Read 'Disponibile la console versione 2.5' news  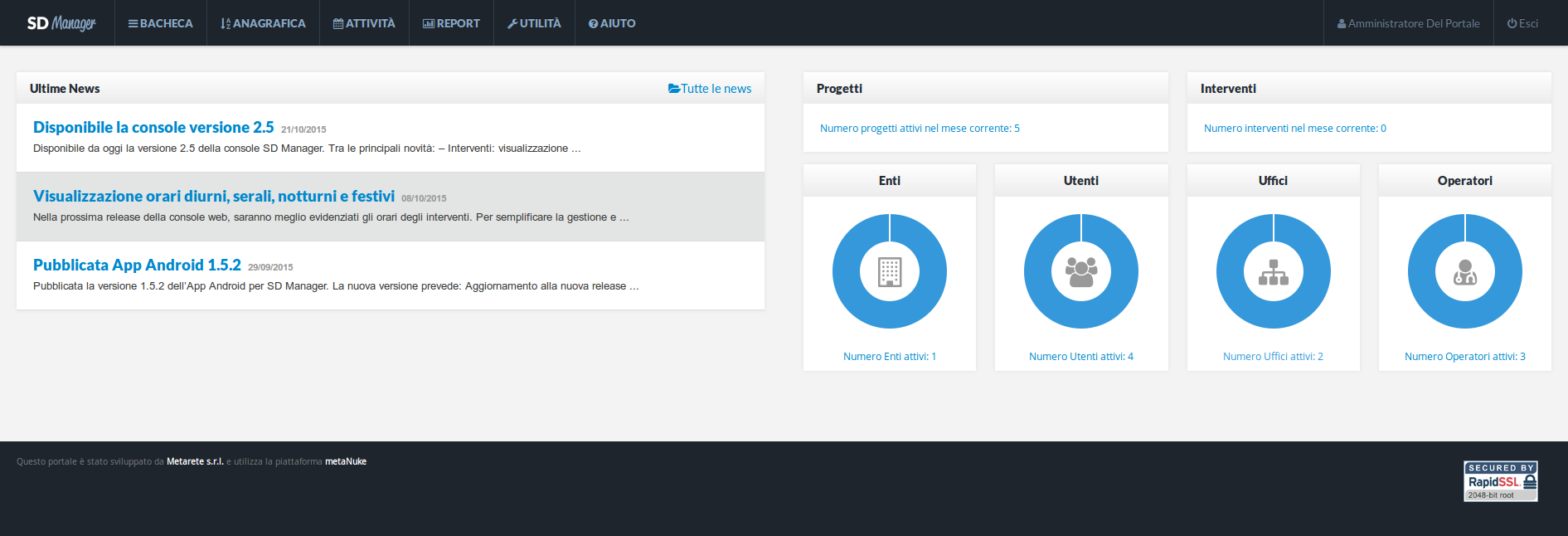[153, 127]
